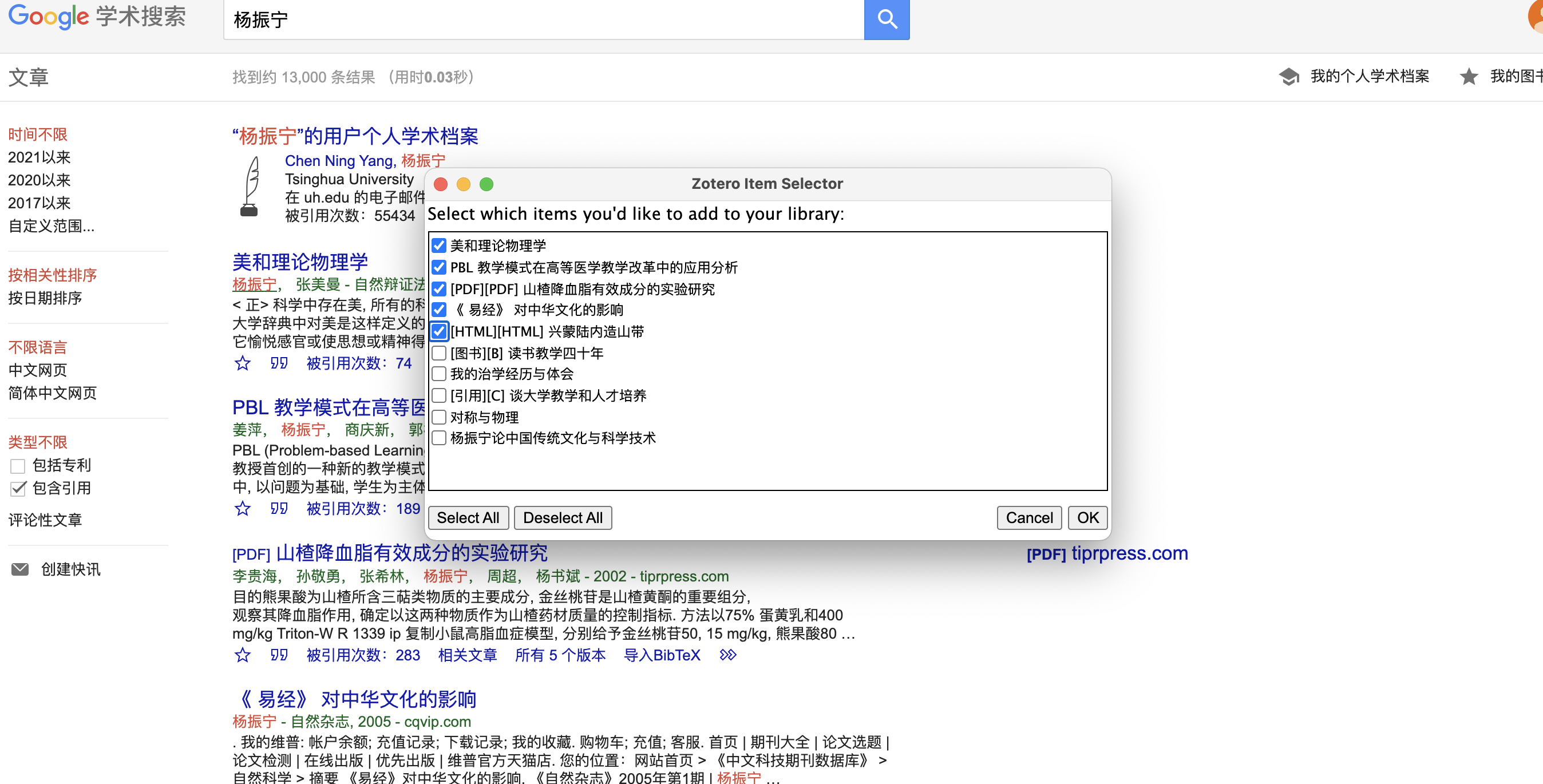Expand more options arrows beside 导入BibTeX

click(x=727, y=655)
